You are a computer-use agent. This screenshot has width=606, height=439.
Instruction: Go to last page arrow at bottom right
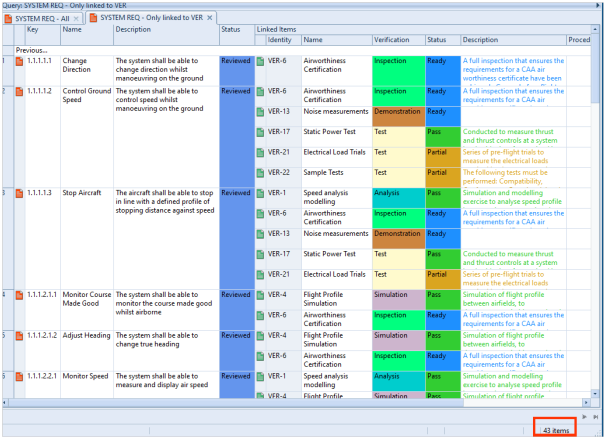pos(596,417)
